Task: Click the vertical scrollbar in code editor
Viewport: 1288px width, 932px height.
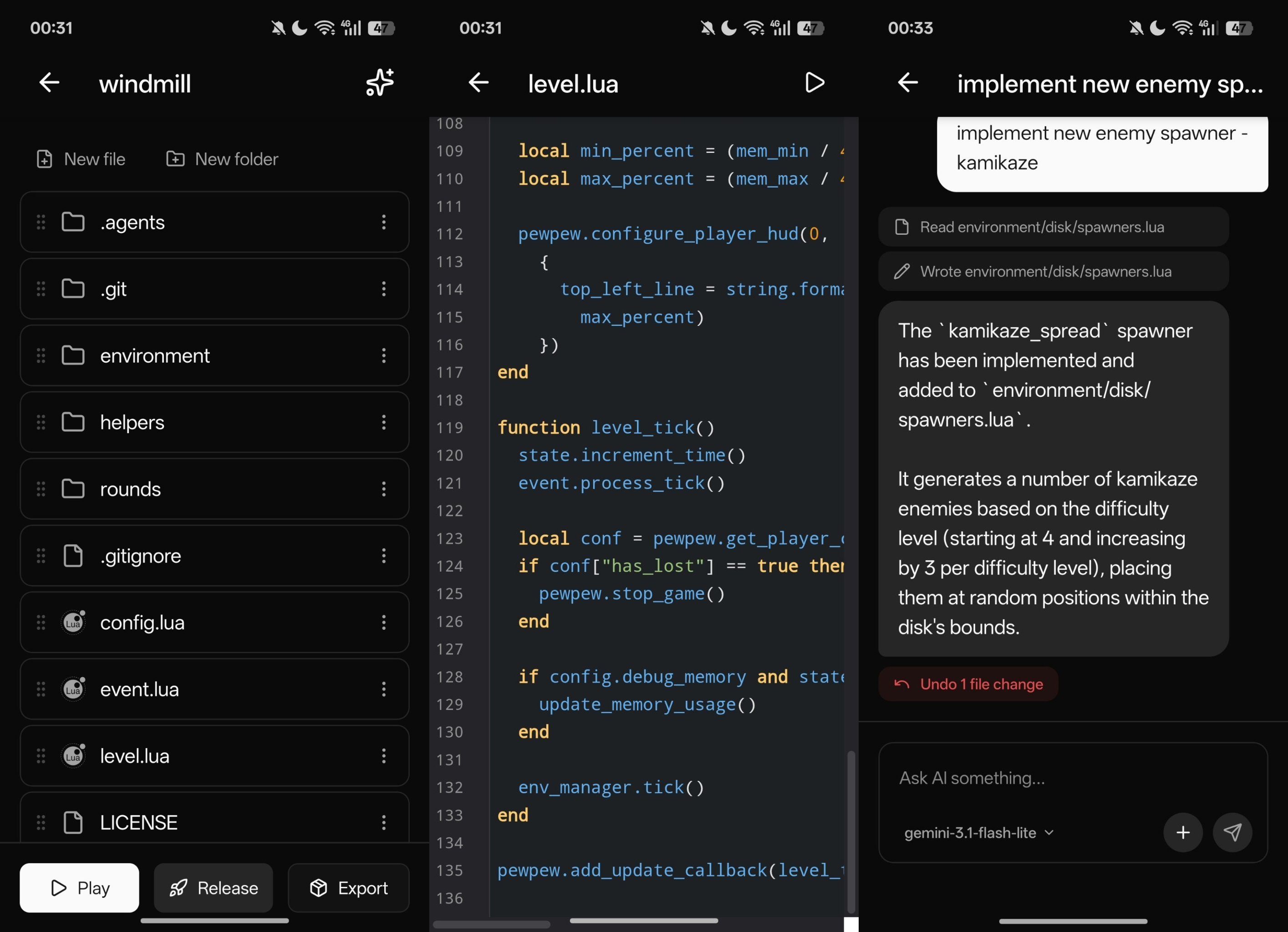Action: (x=851, y=831)
